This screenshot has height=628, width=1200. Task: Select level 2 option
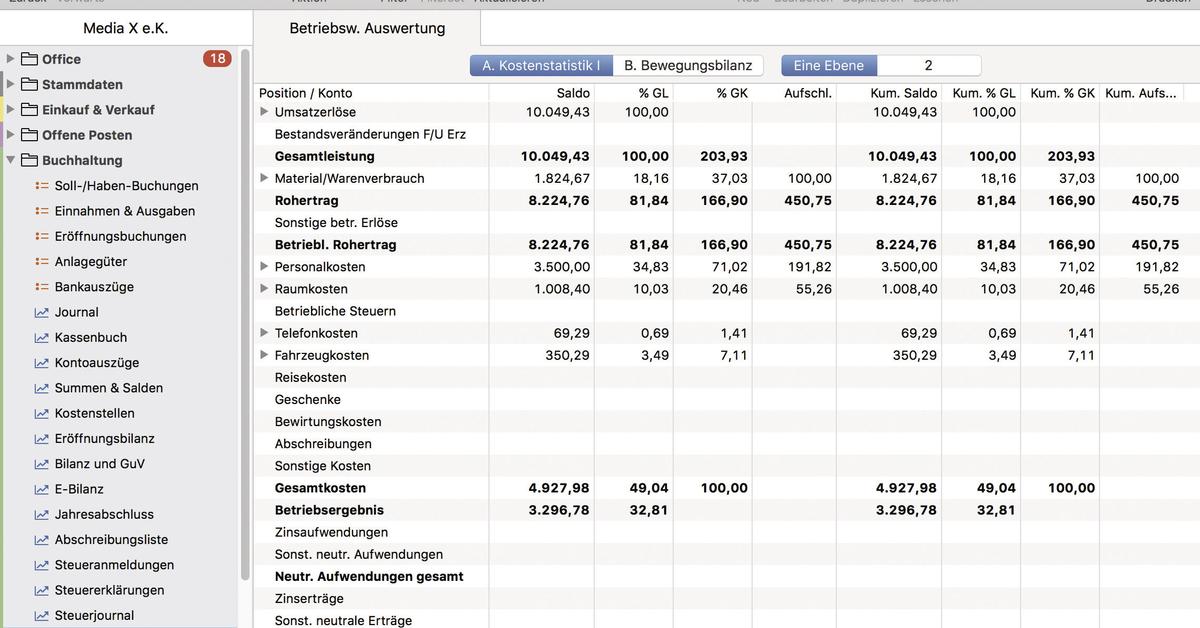coord(929,65)
